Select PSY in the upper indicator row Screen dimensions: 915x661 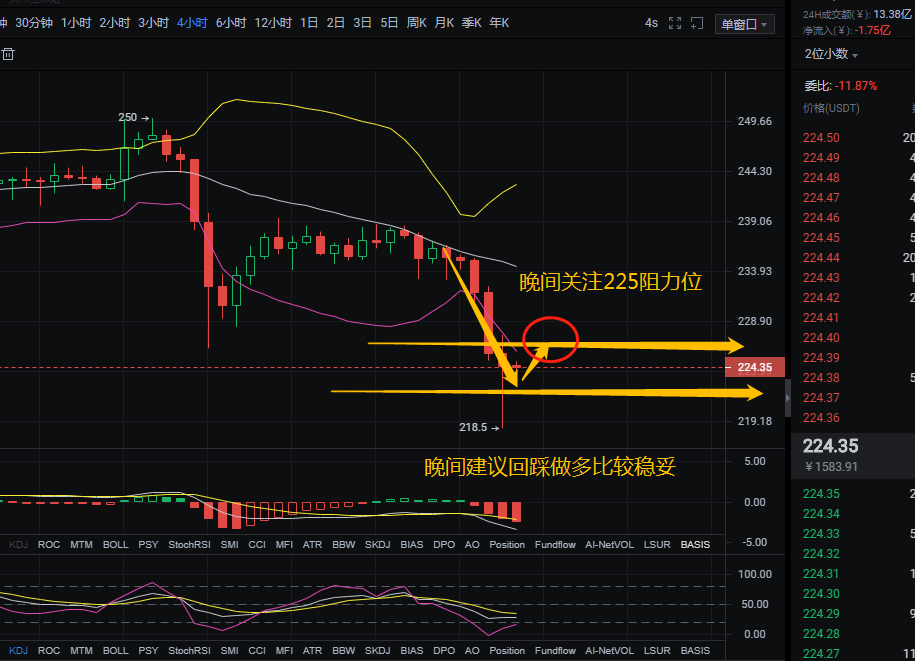(x=148, y=544)
